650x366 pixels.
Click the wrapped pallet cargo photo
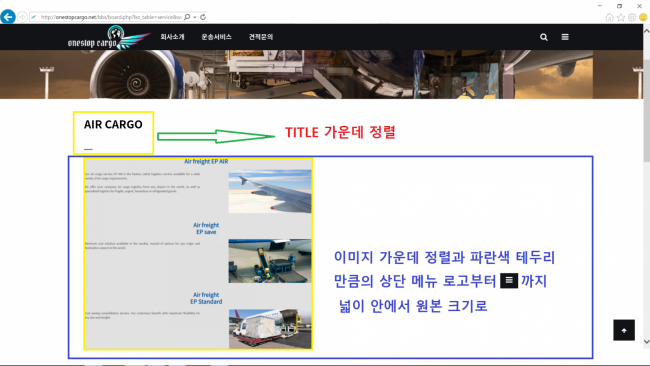270,328
